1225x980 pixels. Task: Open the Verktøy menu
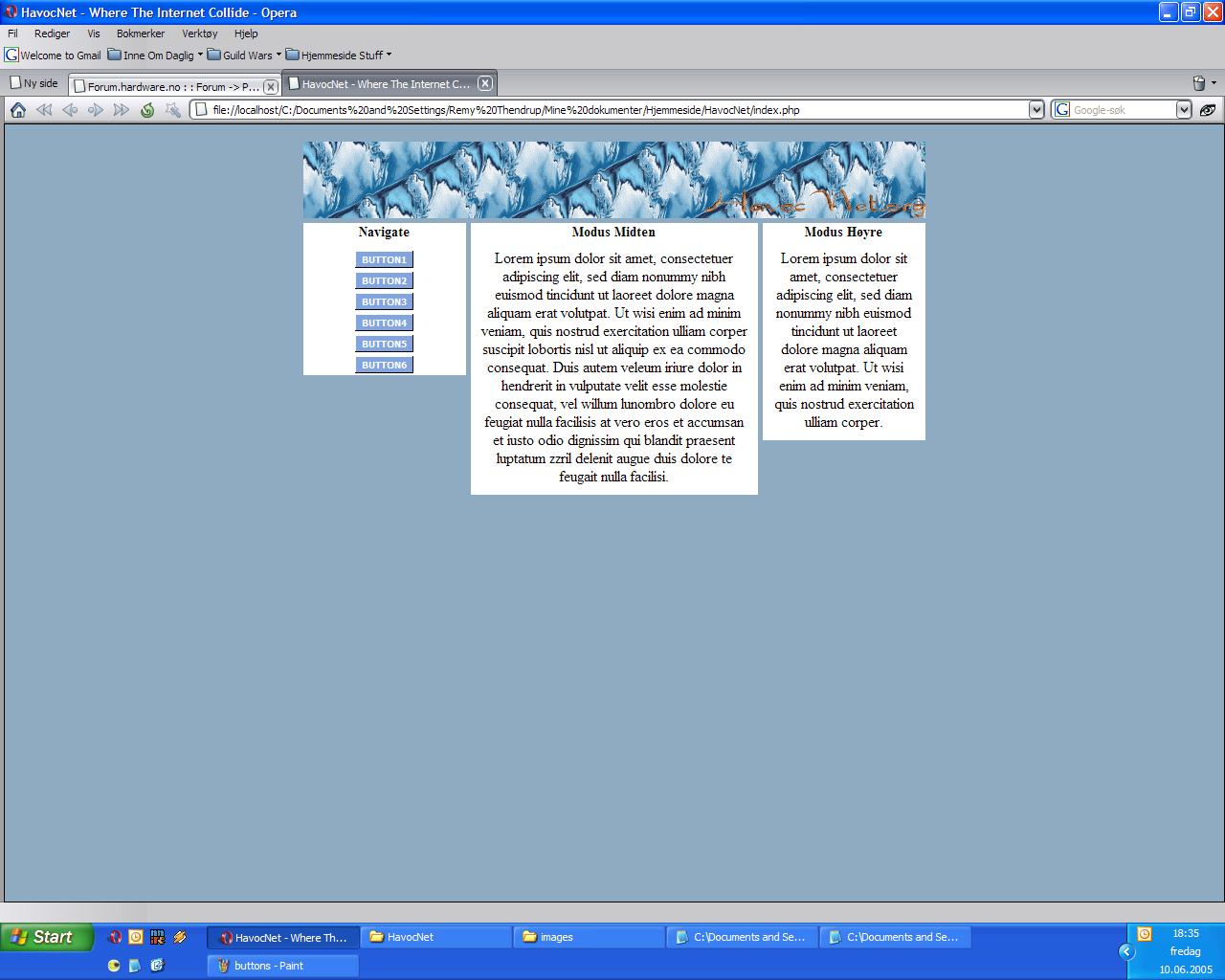pos(200,33)
